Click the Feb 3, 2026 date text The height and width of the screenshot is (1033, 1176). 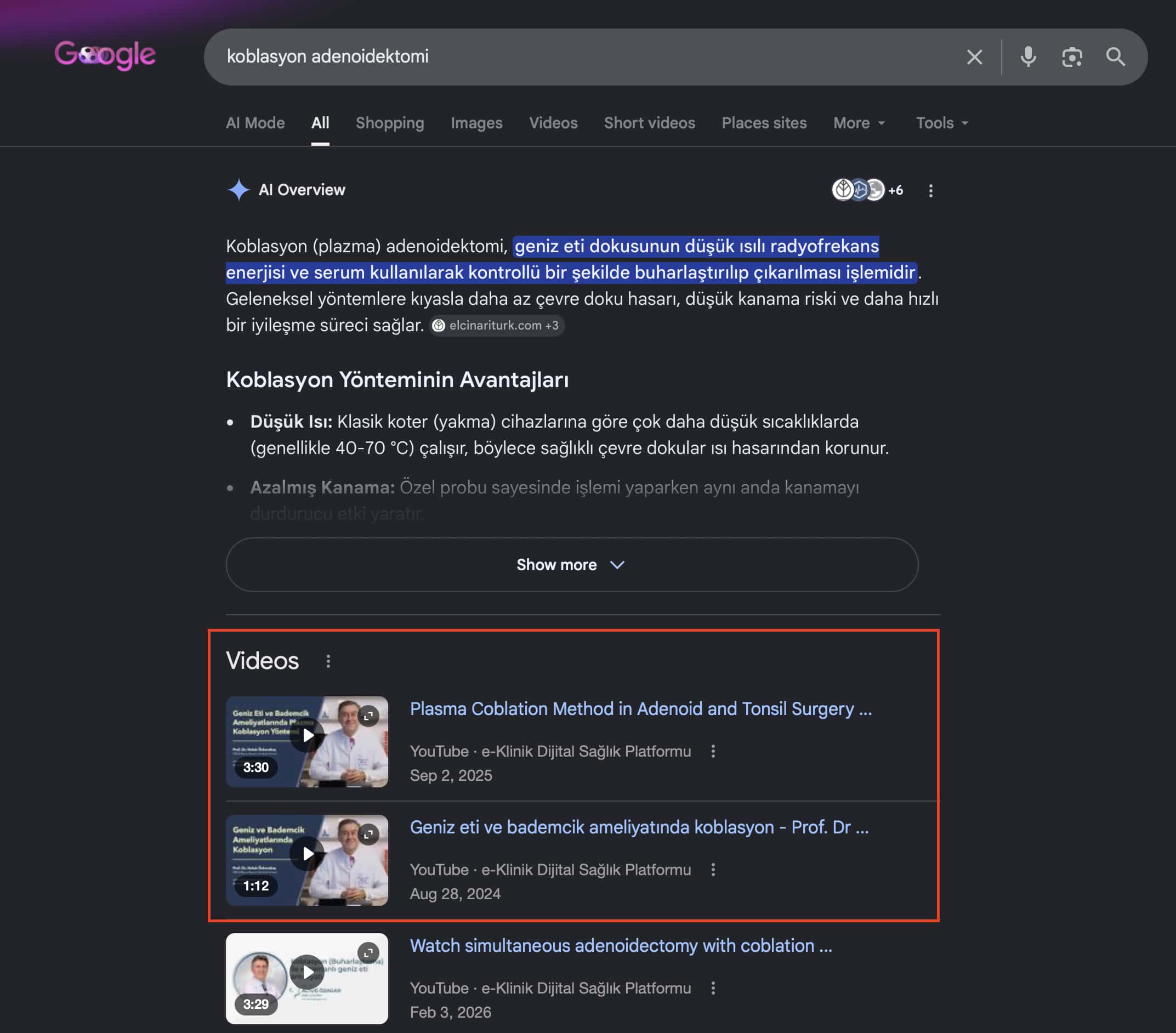451,1012
